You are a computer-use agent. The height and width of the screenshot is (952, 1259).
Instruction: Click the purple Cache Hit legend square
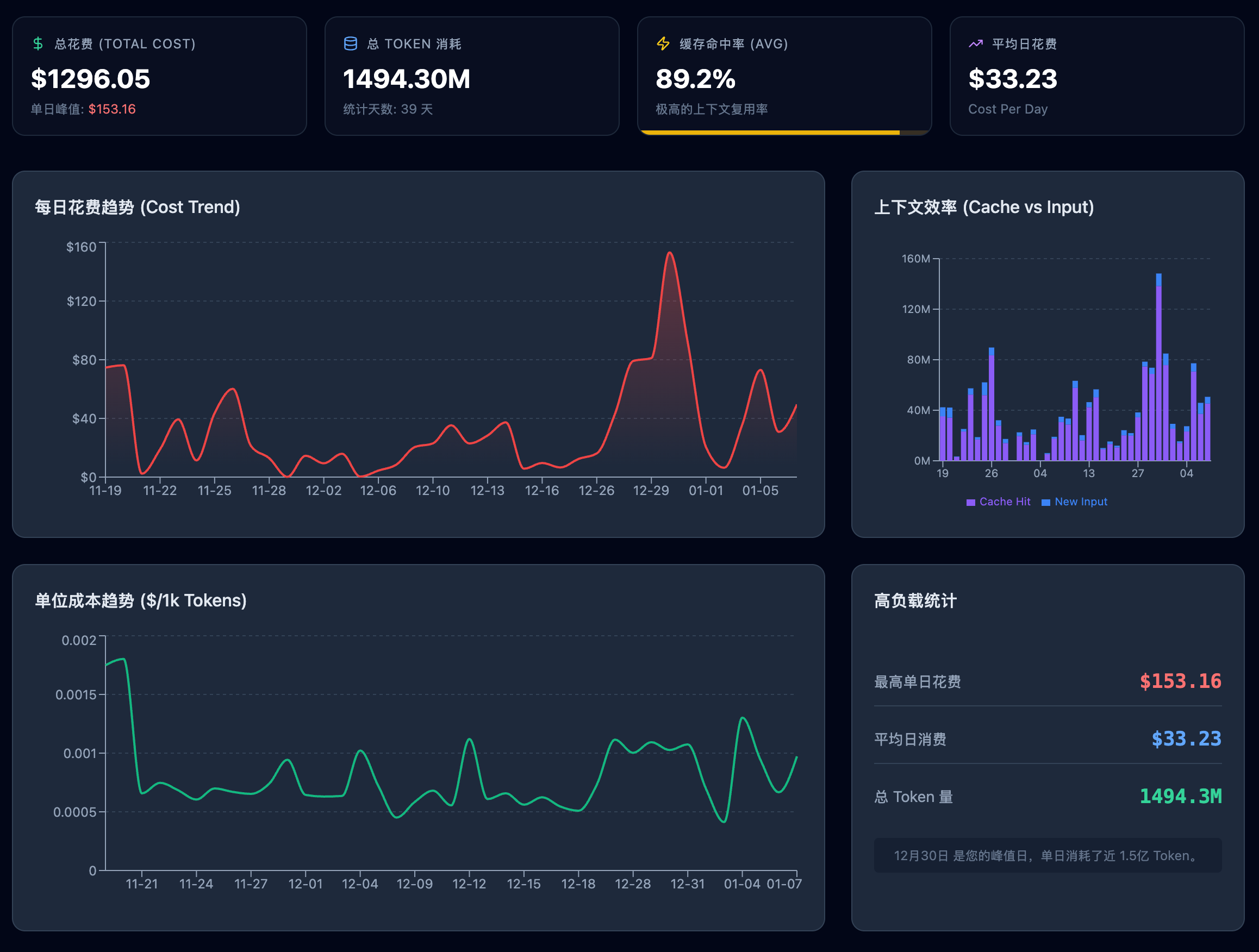(971, 503)
